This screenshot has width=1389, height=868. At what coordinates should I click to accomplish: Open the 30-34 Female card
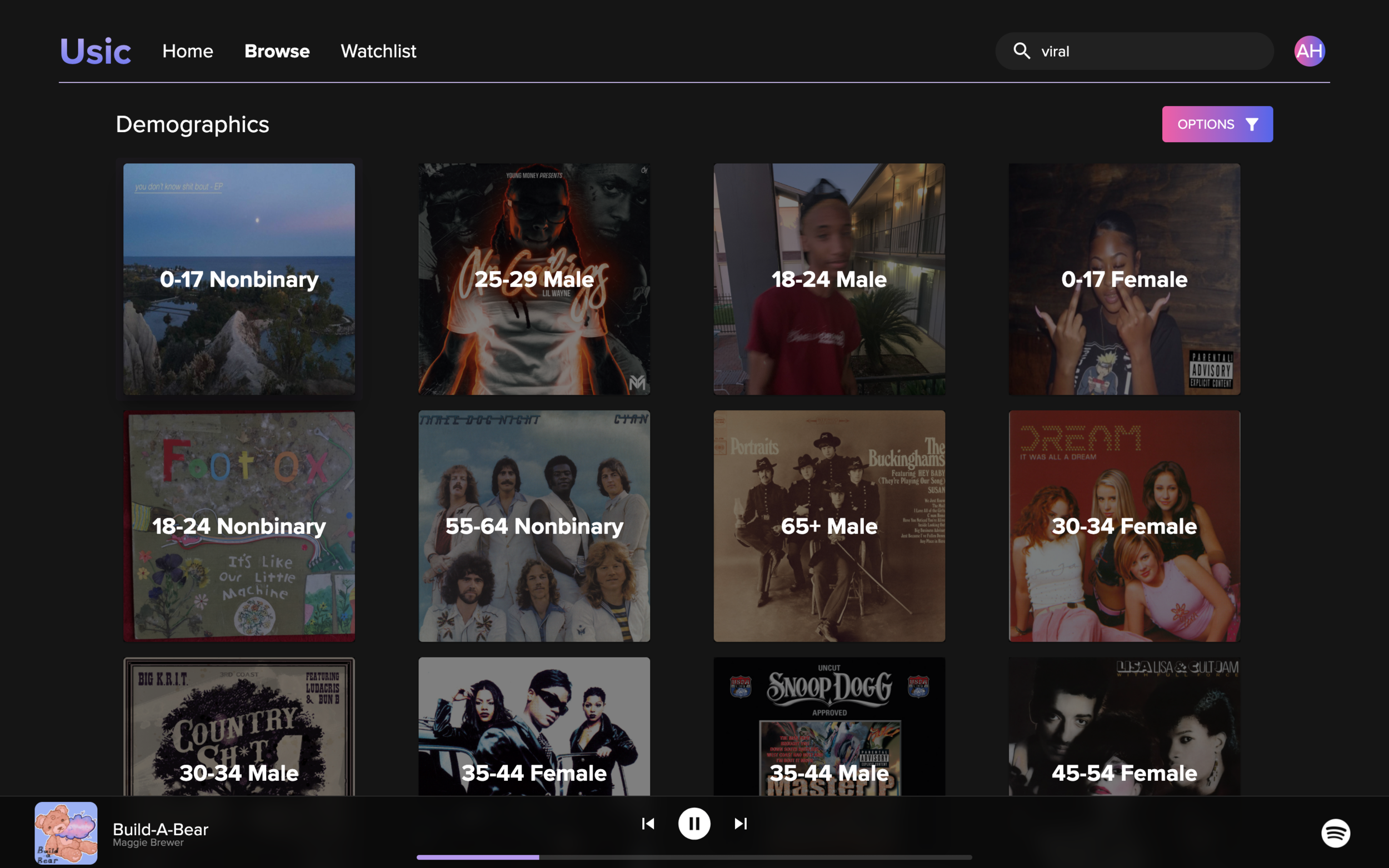[1124, 526]
